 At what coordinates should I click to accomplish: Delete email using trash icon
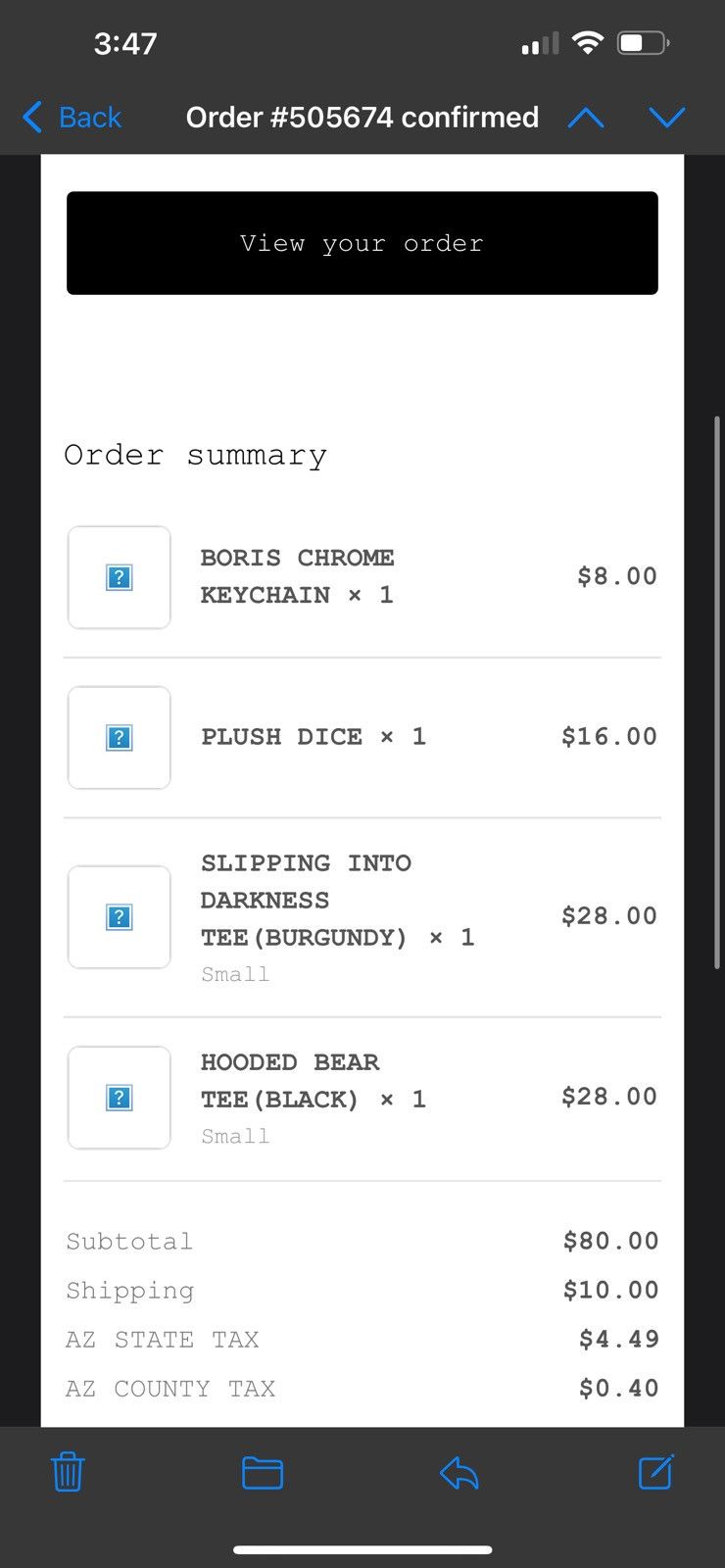tap(68, 1472)
